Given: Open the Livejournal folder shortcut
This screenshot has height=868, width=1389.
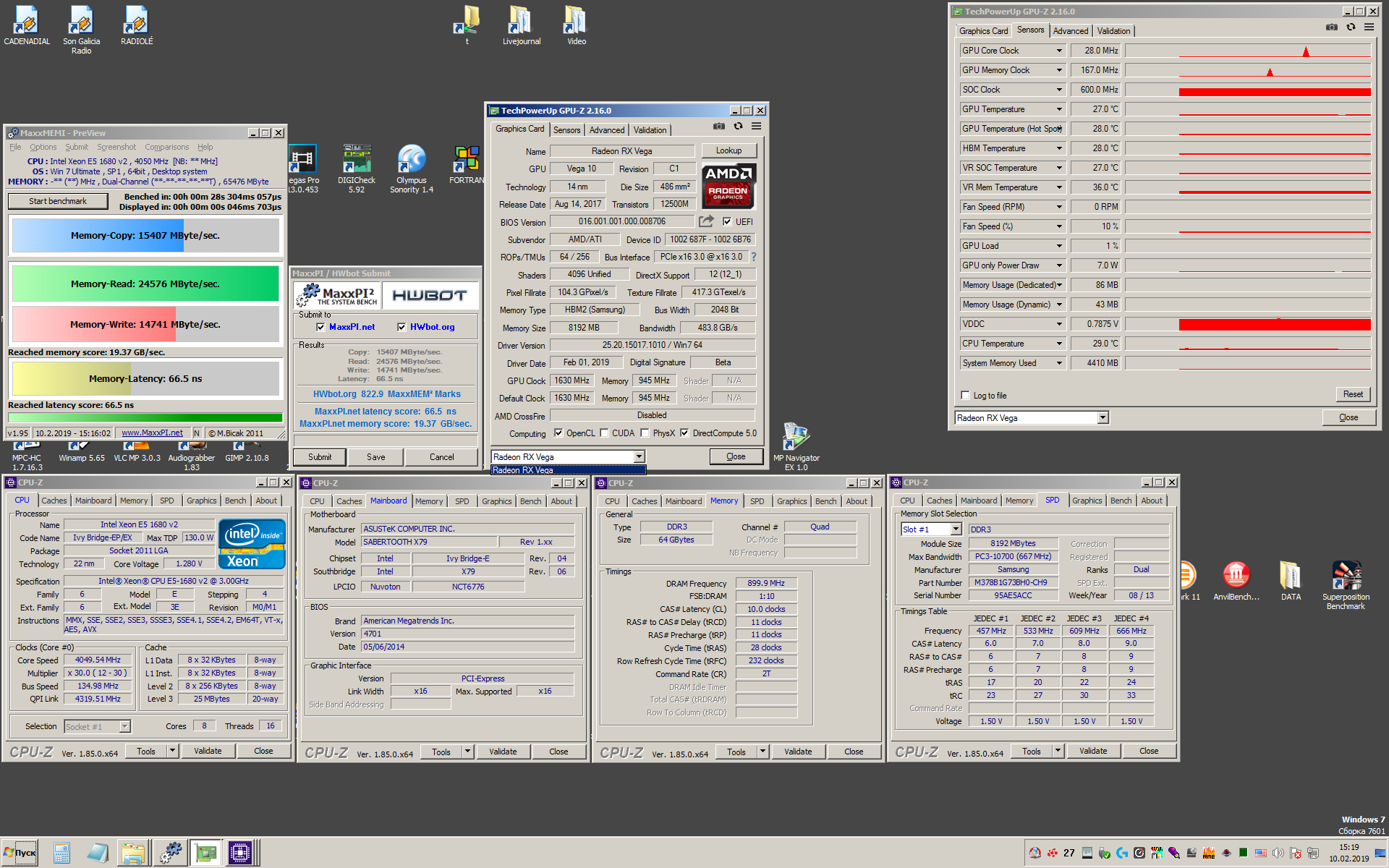Looking at the screenshot, I should [x=521, y=26].
